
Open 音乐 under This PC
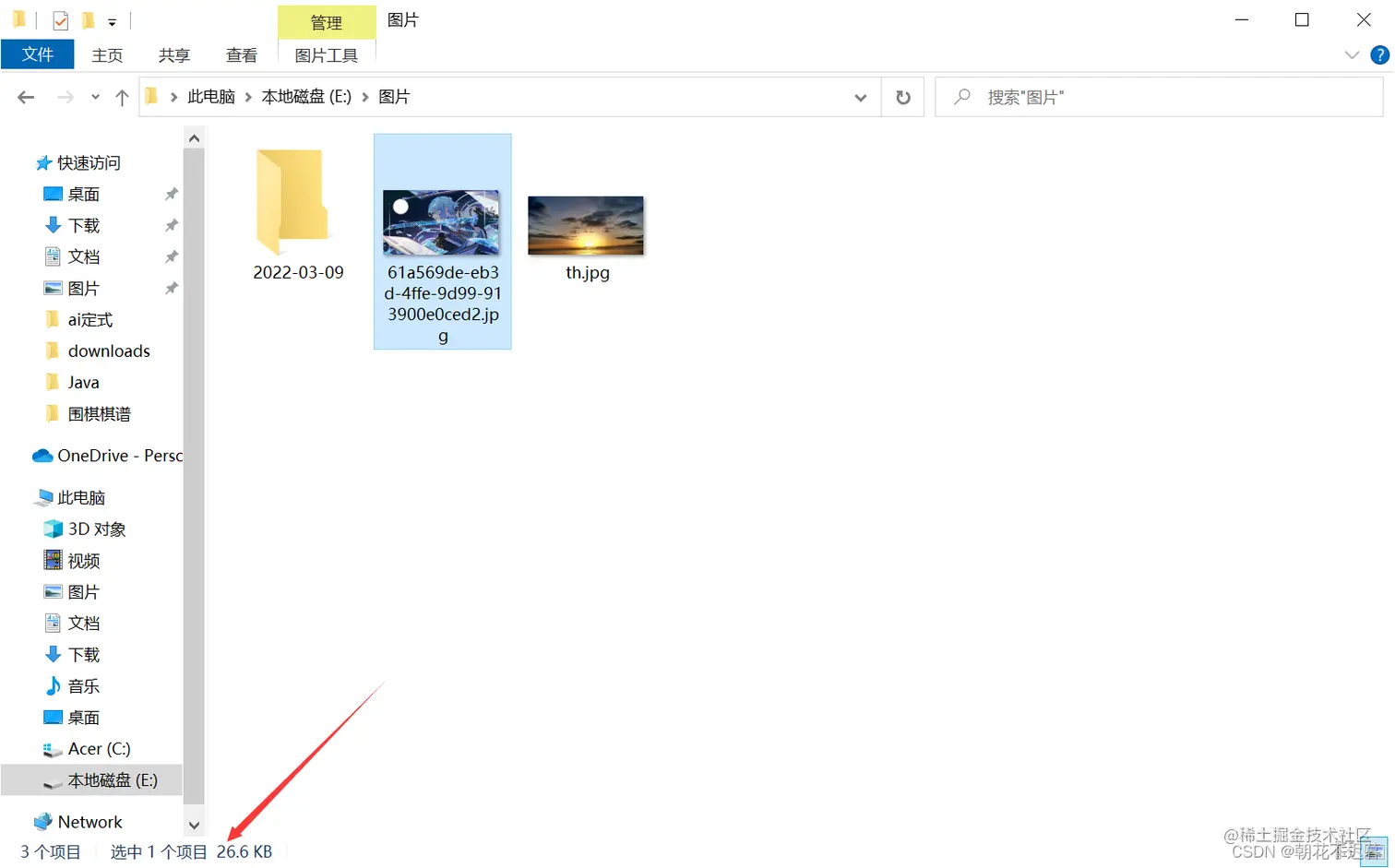click(83, 686)
